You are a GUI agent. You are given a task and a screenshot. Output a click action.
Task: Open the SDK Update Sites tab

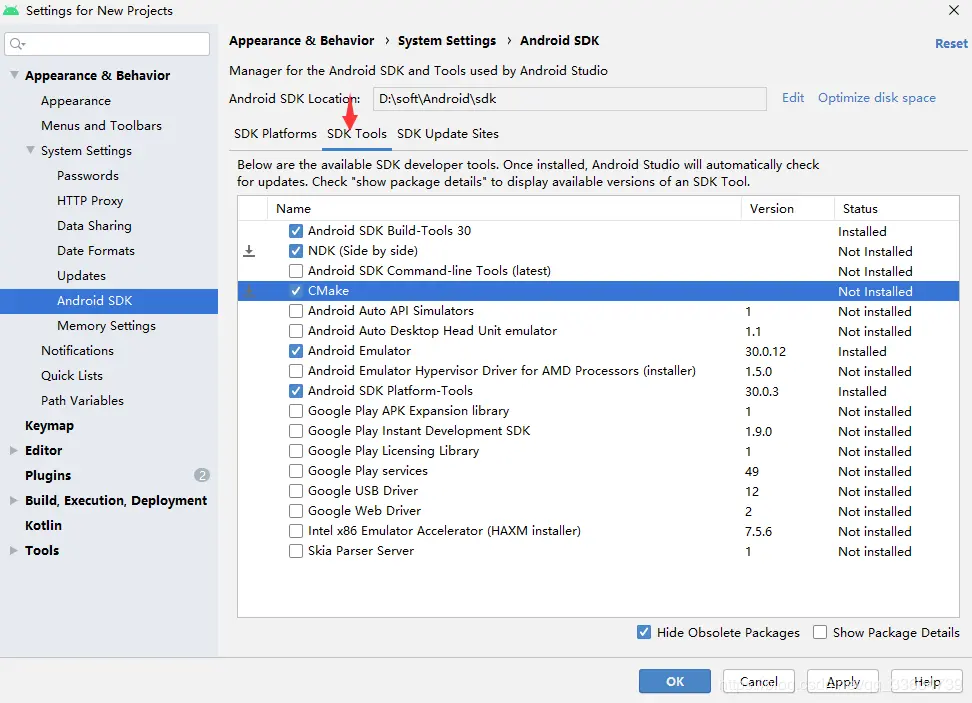click(447, 134)
